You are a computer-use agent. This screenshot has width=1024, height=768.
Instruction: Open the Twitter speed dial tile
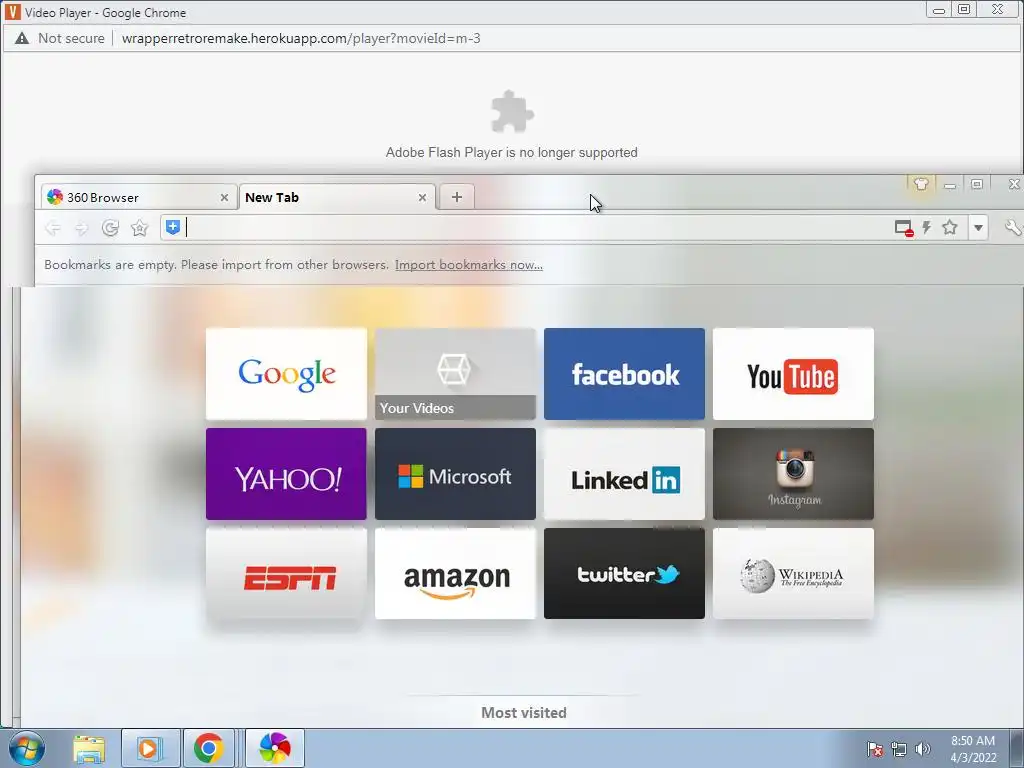tap(624, 573)
